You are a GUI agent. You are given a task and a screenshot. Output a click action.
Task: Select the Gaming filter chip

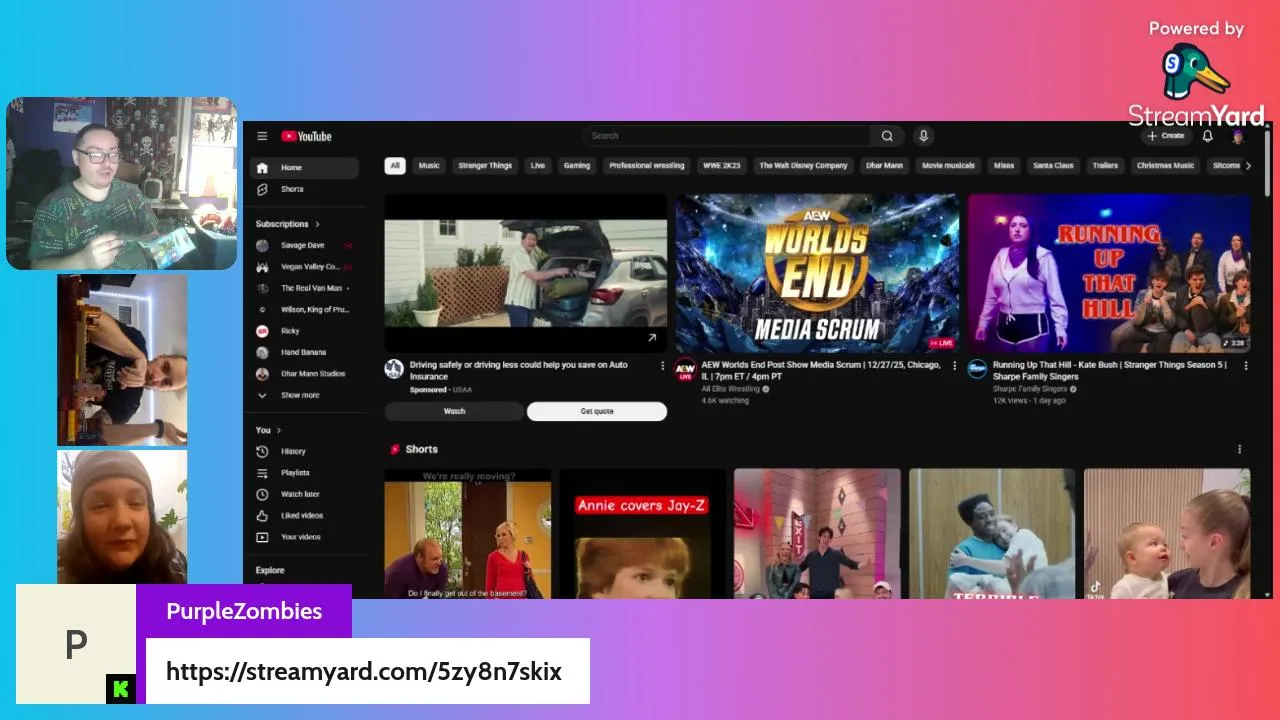click(x=577, y=166)
